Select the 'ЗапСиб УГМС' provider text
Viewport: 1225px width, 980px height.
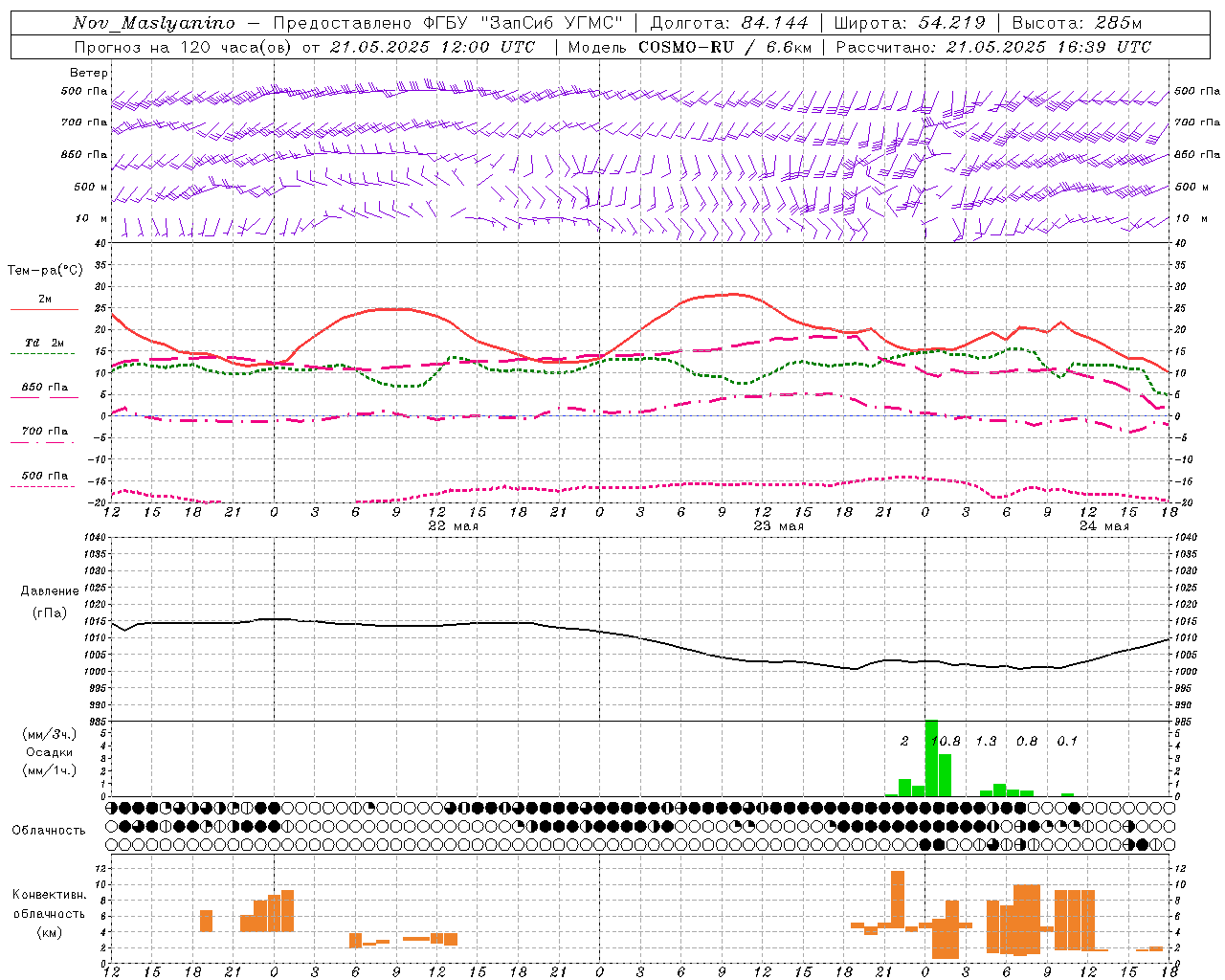click(x=553, y=23)
